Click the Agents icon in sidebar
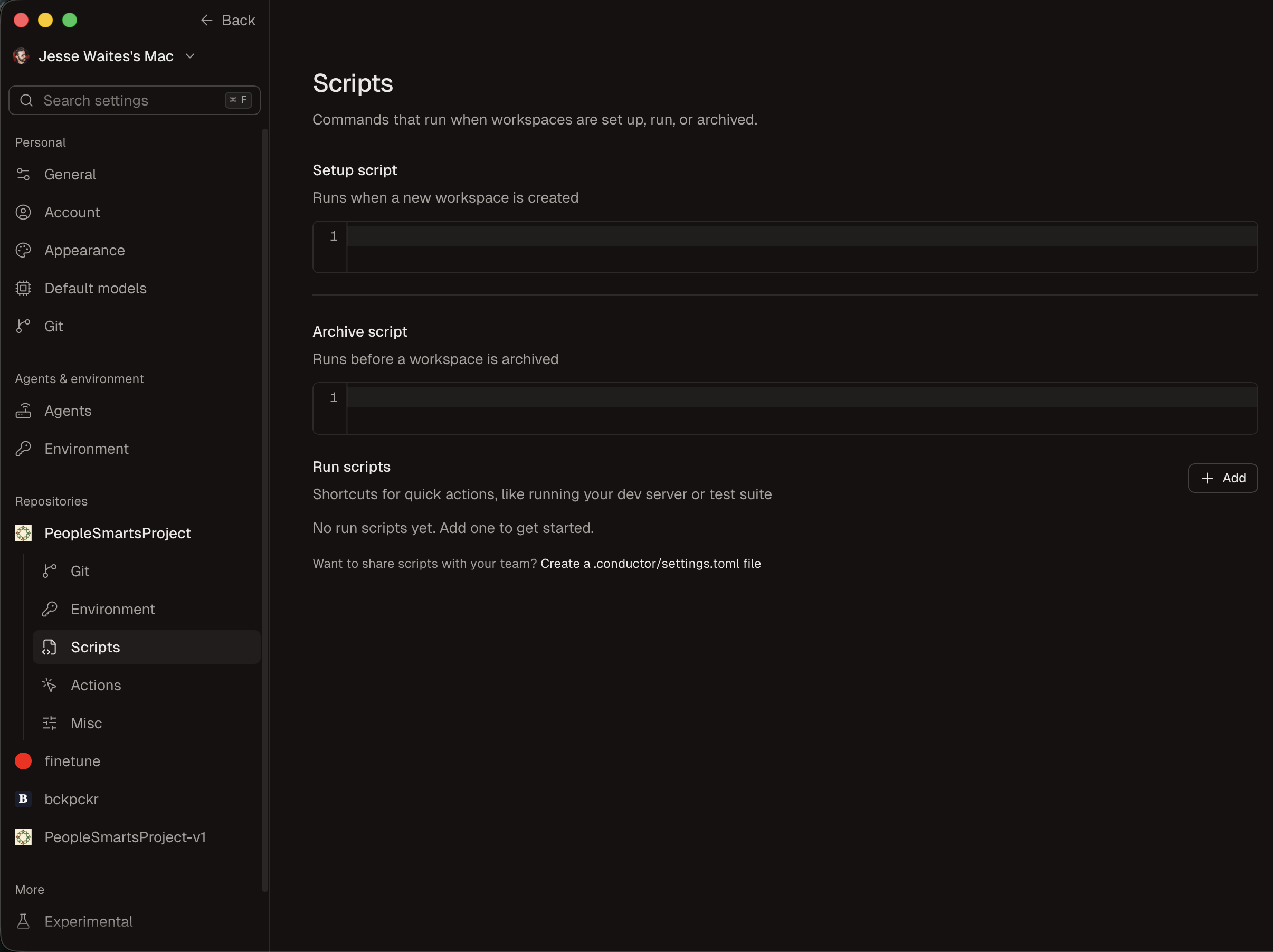Screen dimensions: 1273x952 coord(23,411)
